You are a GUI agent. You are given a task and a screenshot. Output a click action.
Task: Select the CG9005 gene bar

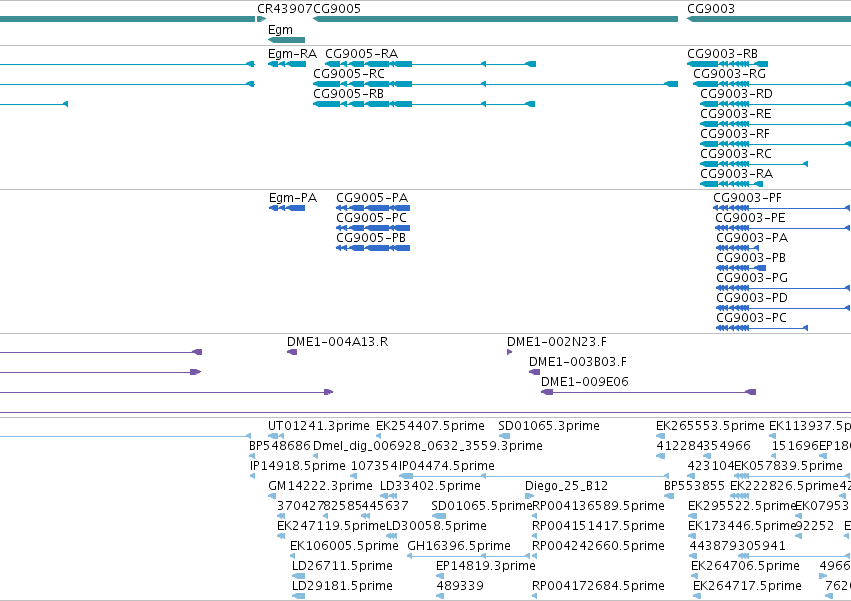(496, 19)
